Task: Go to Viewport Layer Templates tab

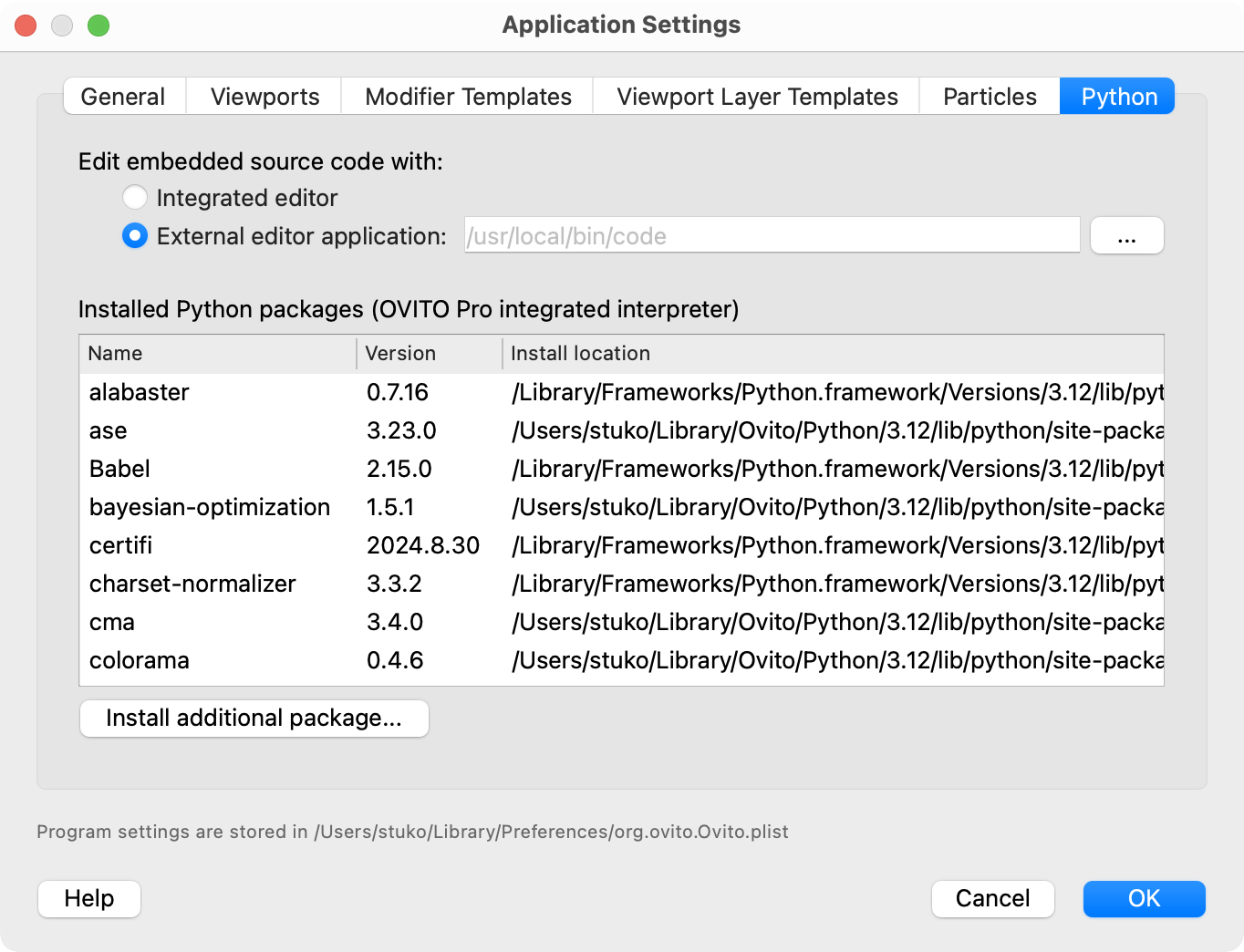Action: (757, 97)
